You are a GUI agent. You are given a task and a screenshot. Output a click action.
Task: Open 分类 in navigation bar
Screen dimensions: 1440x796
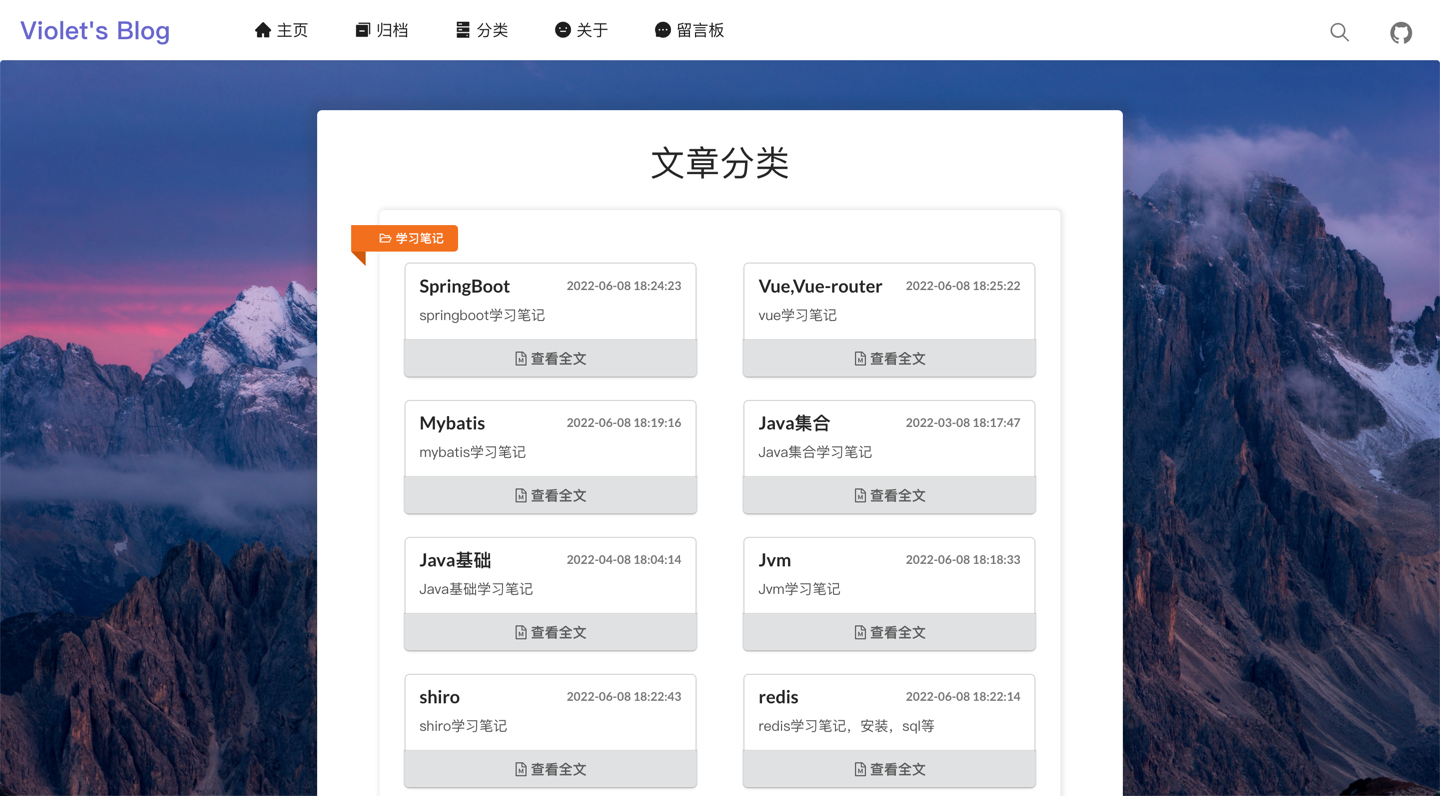(x=482, y=30)
